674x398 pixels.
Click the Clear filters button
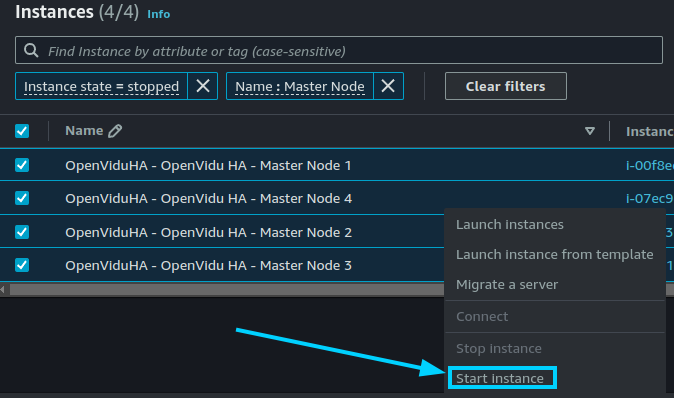coord(506,86)
